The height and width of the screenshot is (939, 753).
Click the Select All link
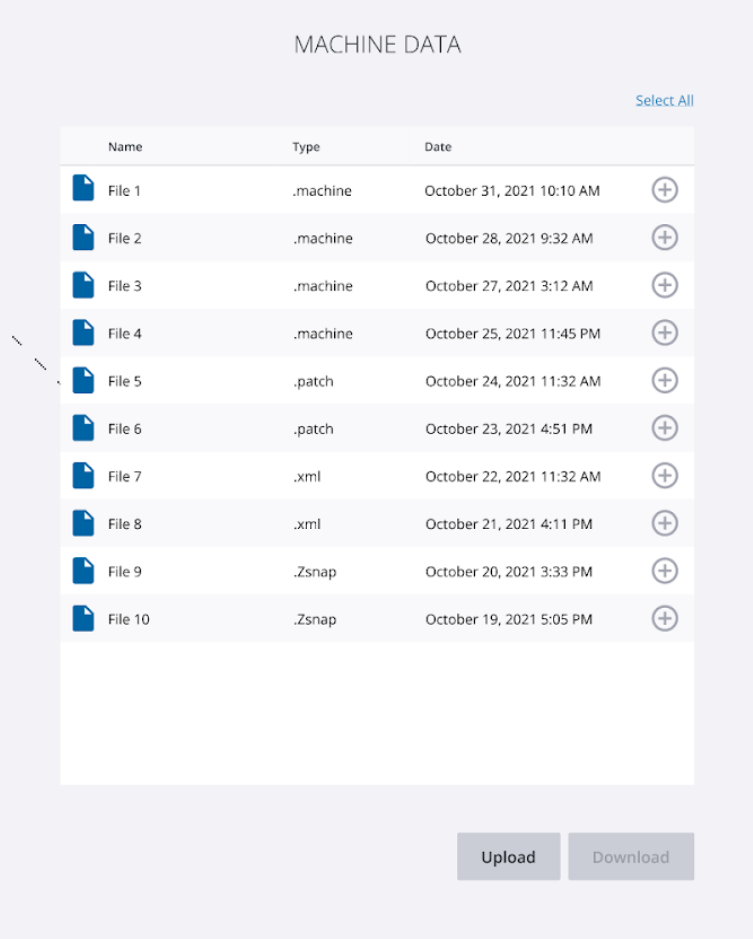point(664,100)
